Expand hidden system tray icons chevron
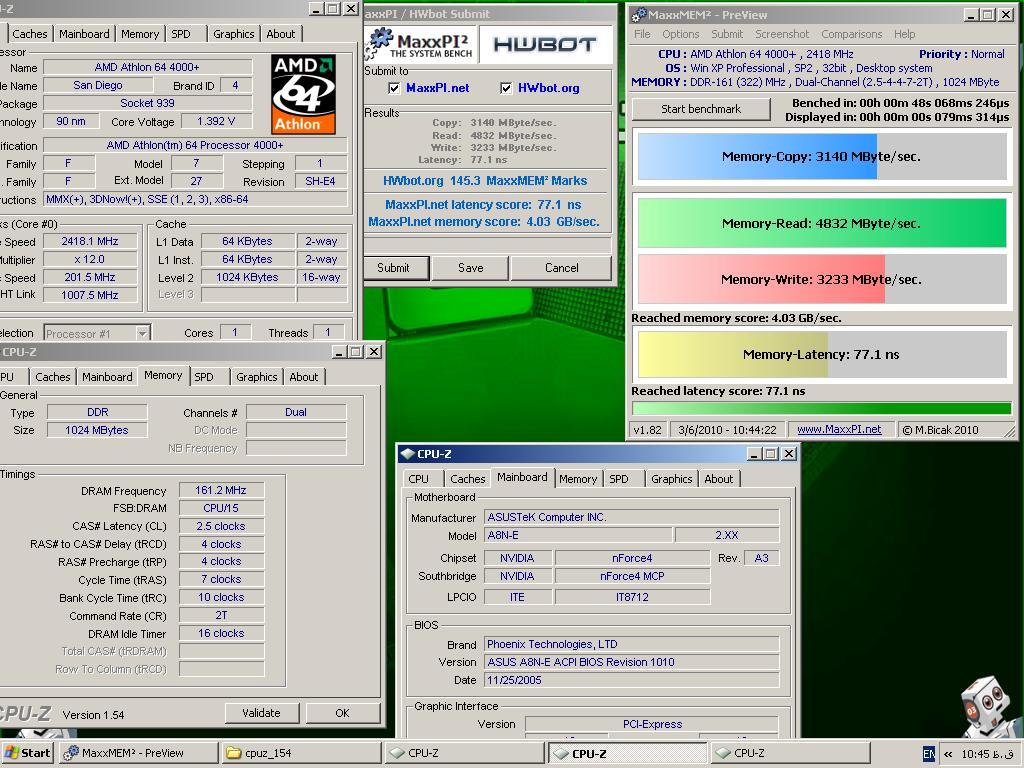 [x=948, y=754]
